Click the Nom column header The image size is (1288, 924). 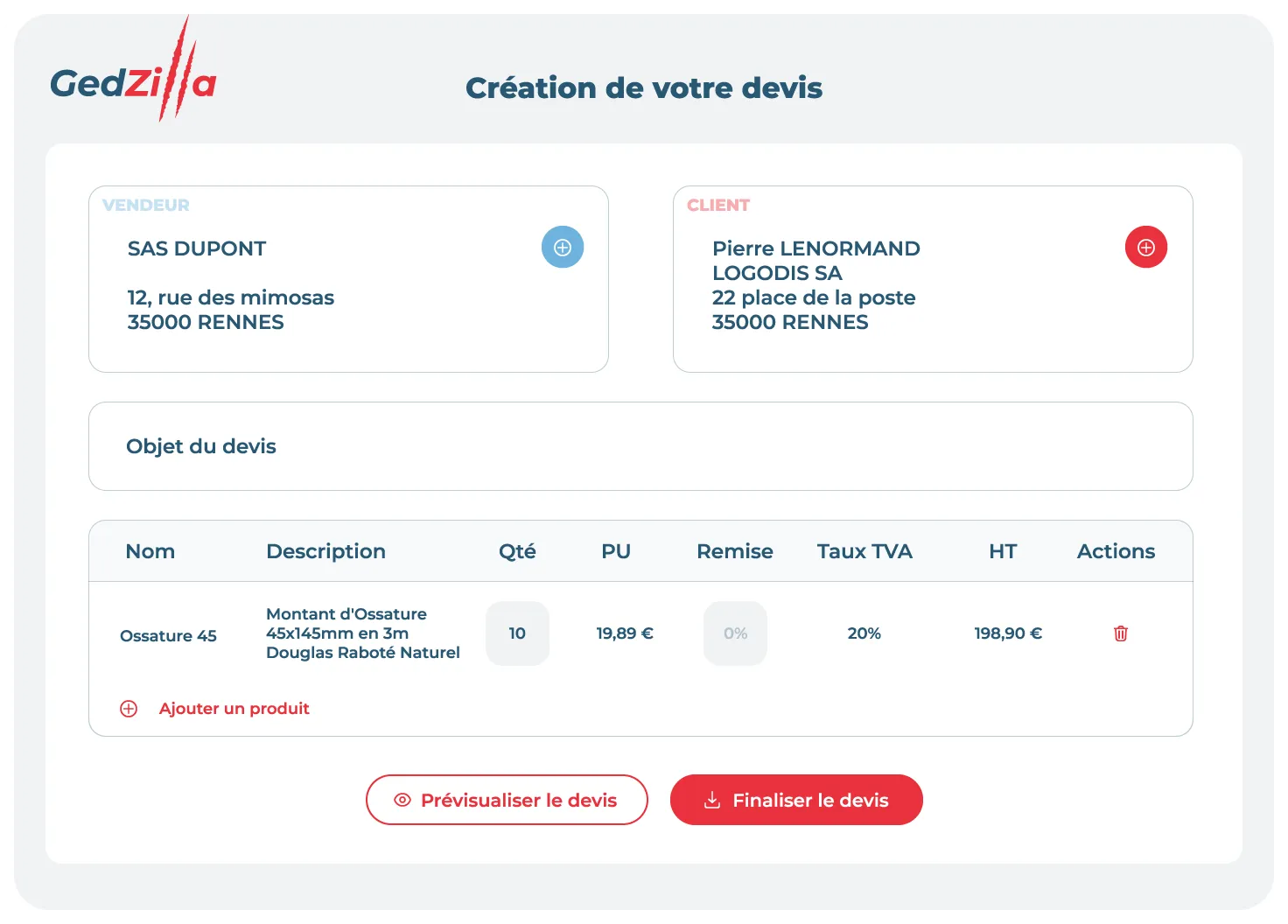coord(150,551)
